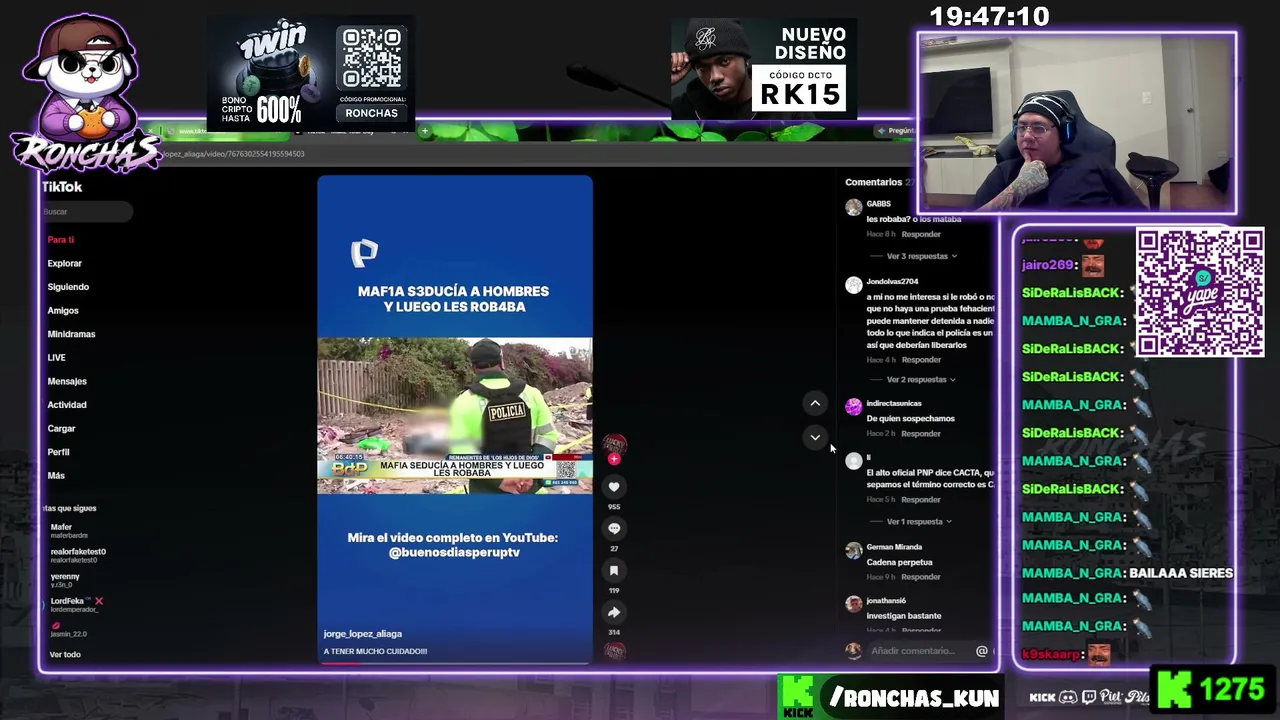The image size is (1280, 720).
Task: Click the streamer webcam overlay
Action: point(1077,122)
